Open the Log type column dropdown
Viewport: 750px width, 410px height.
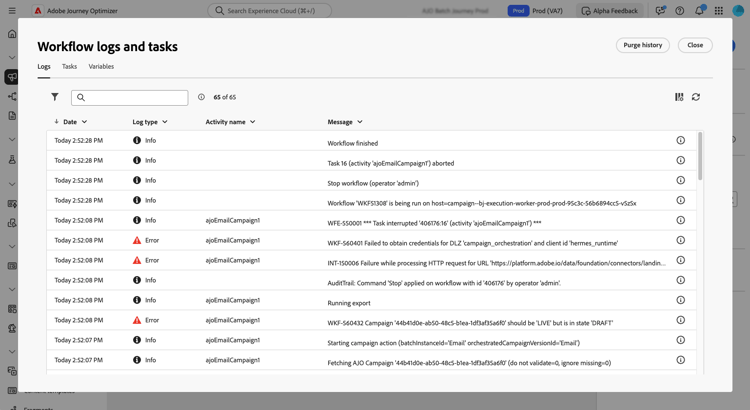[x=165, y=122]
